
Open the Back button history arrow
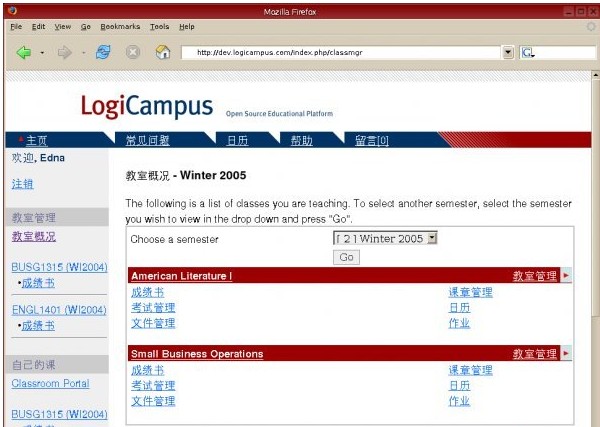click(x=42, y=52)
